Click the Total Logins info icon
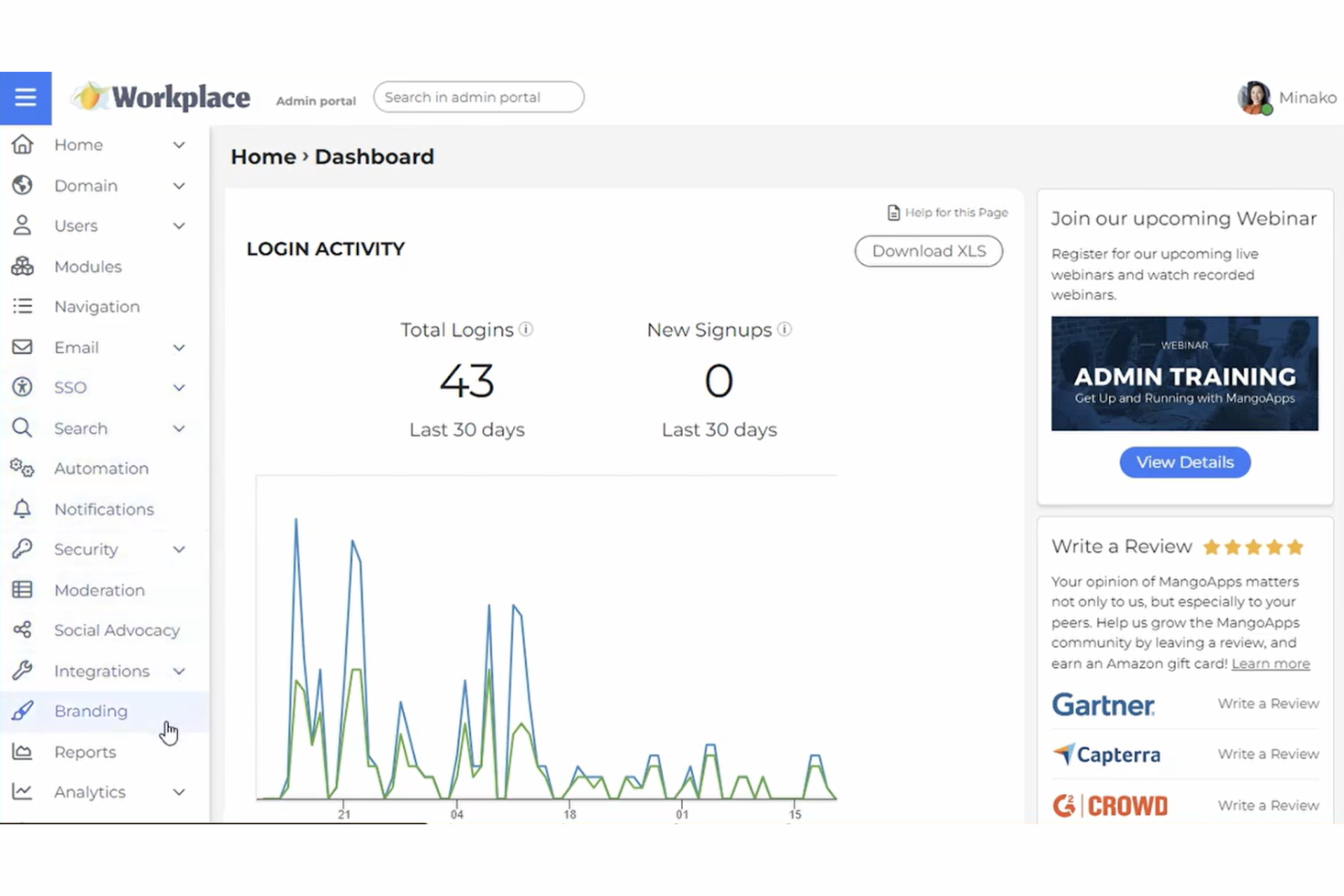 click(x=526, y=330)
